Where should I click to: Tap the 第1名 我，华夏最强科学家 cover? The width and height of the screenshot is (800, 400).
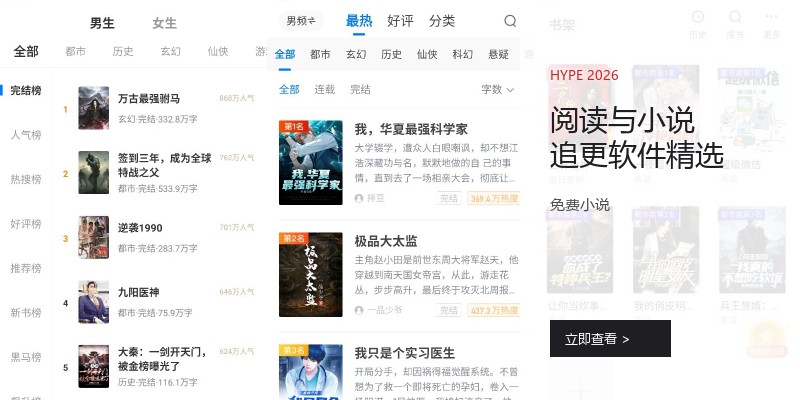pyautogui.click(x=311, y=163)
